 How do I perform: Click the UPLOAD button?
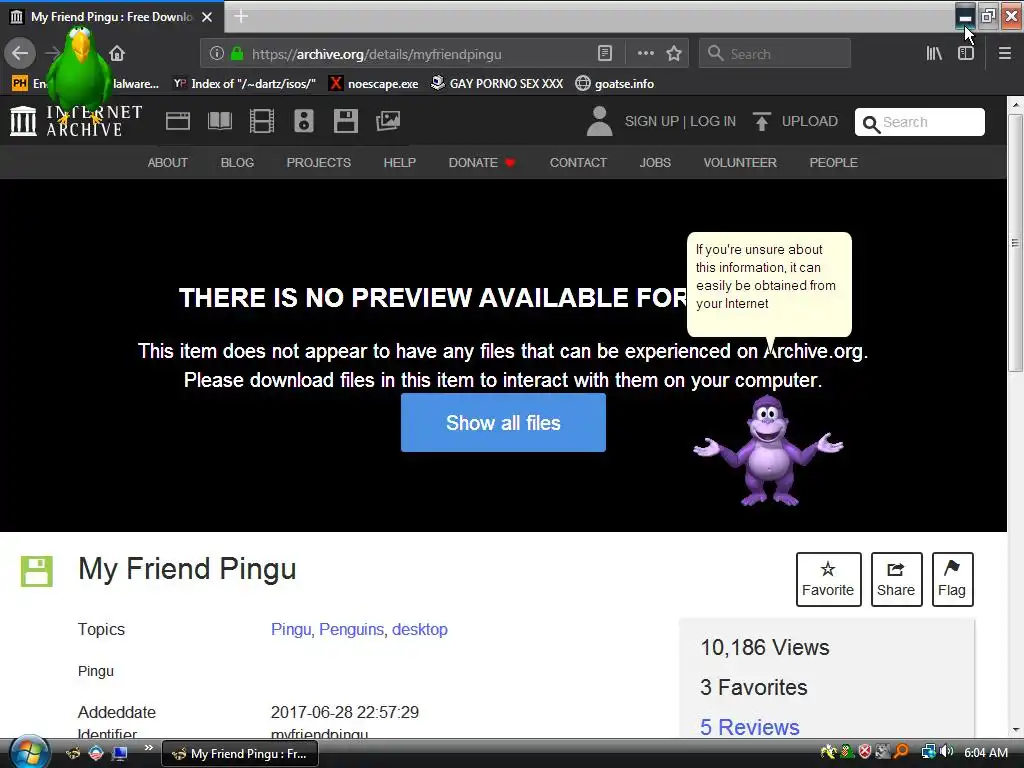coord(795,121)
